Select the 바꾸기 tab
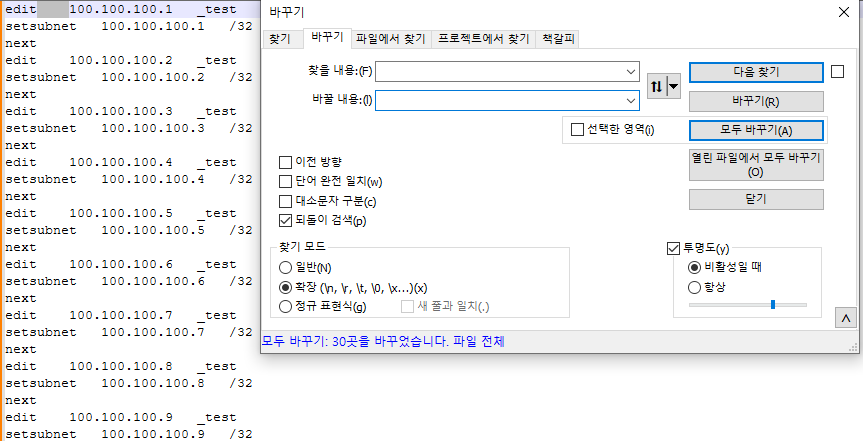863x441 pixels. 327,37
